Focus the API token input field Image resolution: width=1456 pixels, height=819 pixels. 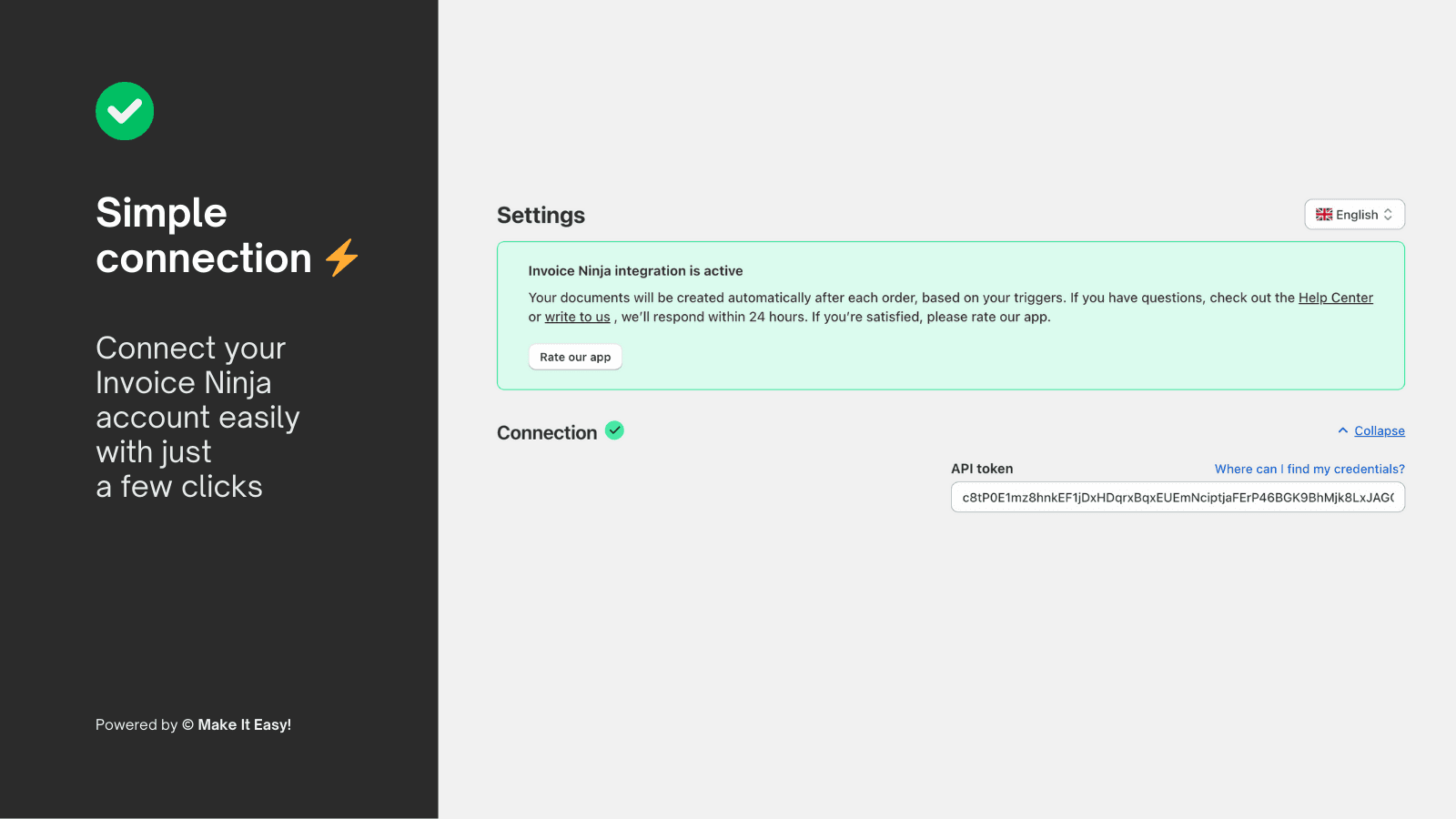pos(1178,498)
